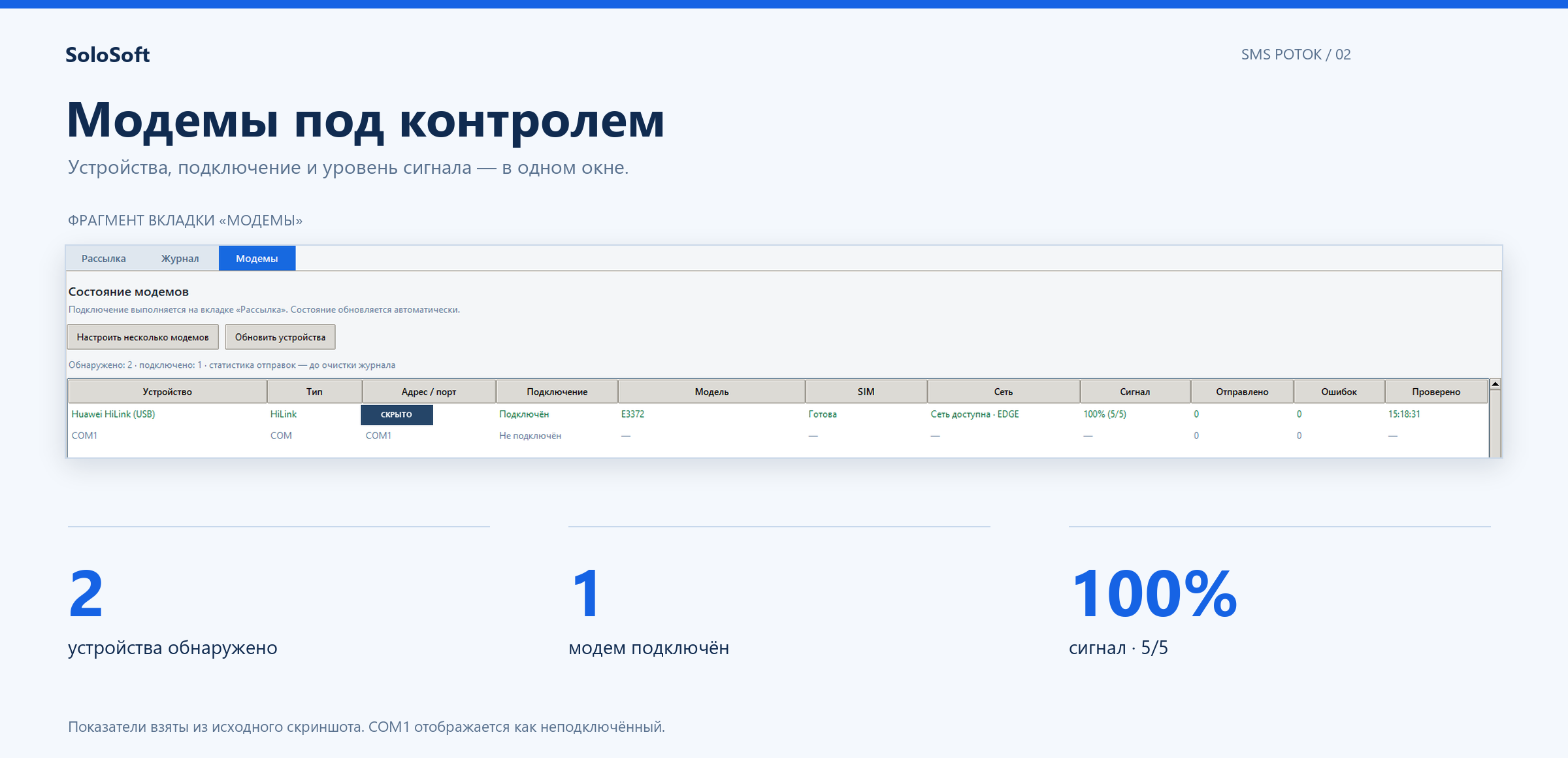Click the Сигнал column header
Image resolution: width=1568 pixels, height=758 pixels.
coord(1135,391)
